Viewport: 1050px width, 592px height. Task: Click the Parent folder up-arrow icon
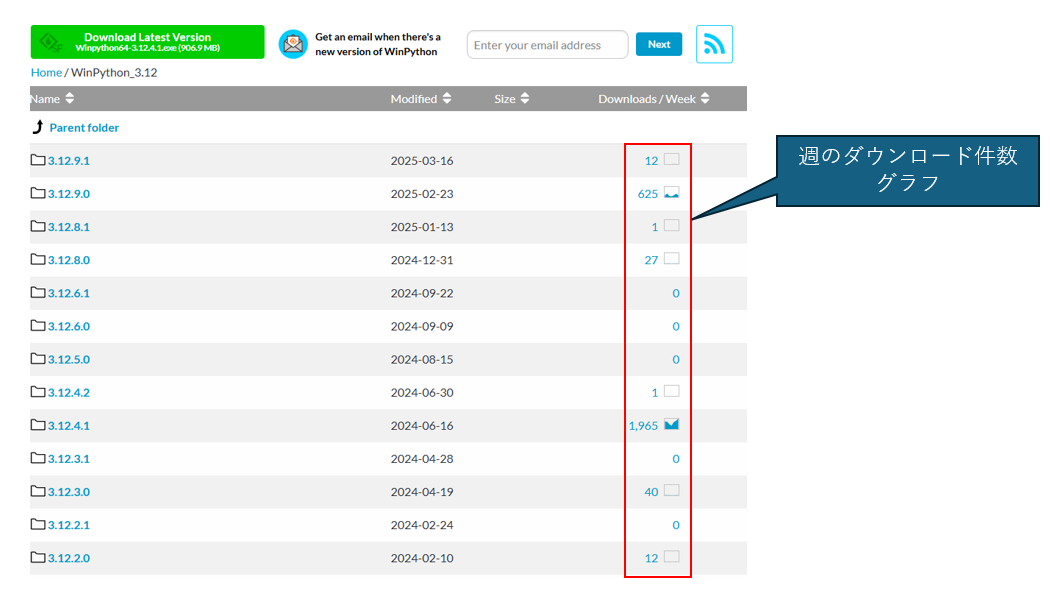pos(38,127)
